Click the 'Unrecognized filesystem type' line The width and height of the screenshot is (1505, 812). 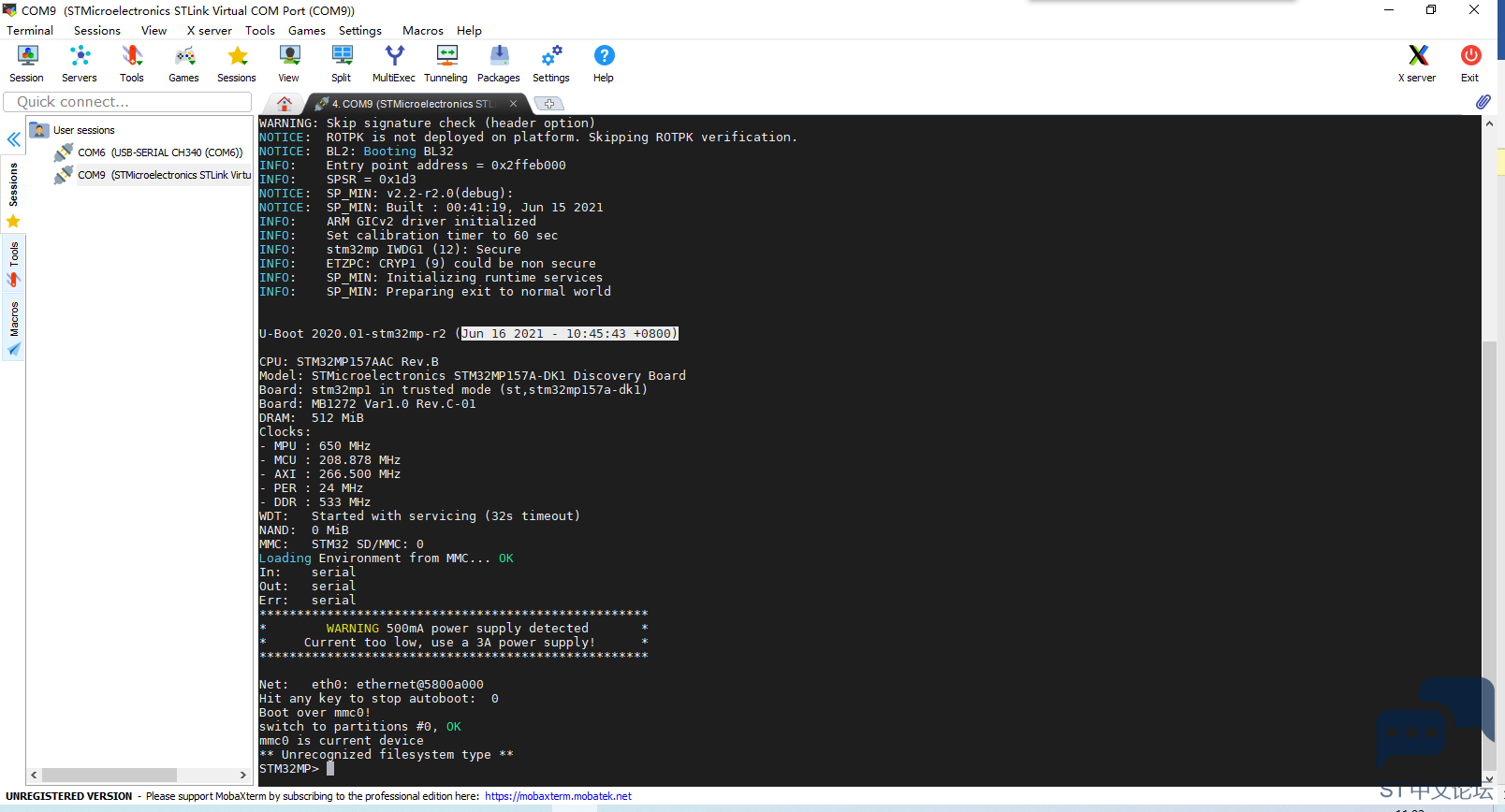point(387,755)
